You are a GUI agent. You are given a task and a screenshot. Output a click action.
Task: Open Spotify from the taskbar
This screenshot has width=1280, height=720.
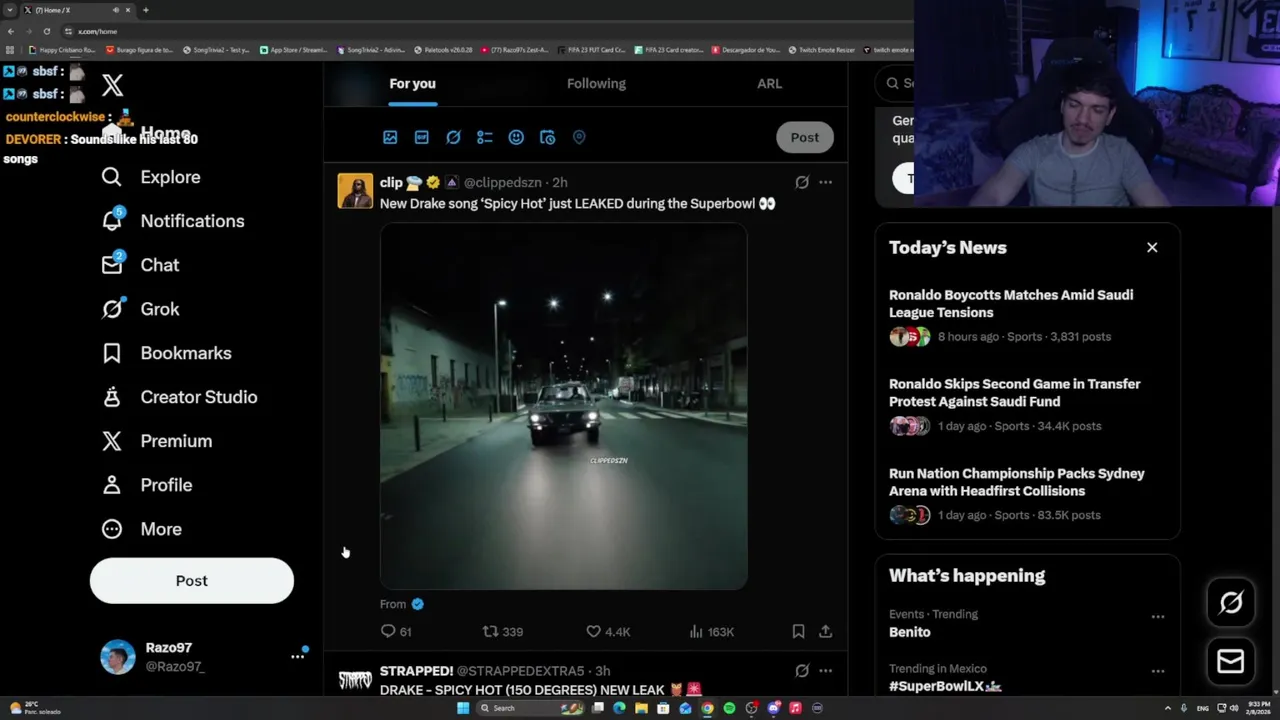[729, 708]
